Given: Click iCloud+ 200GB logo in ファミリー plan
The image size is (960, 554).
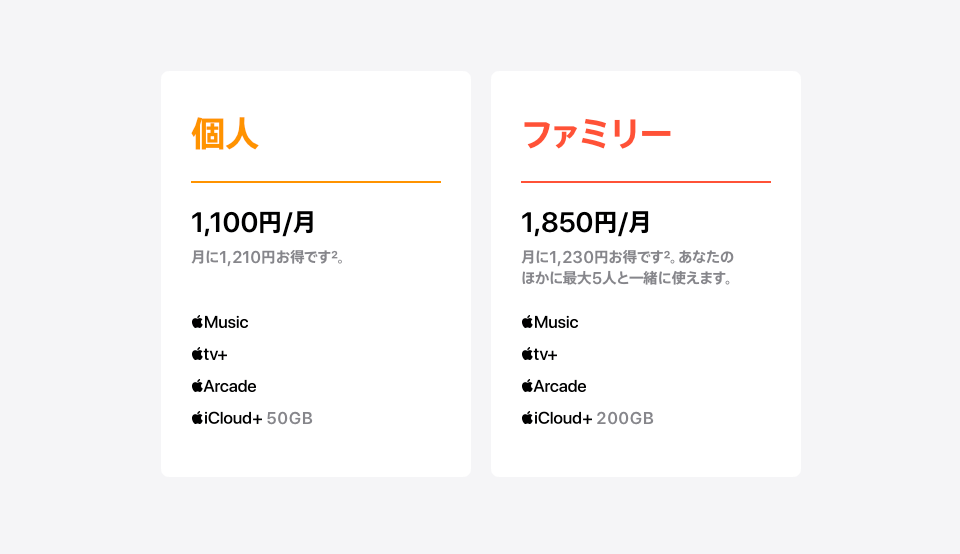Looking at the screenshot, I should click(557, 418).
